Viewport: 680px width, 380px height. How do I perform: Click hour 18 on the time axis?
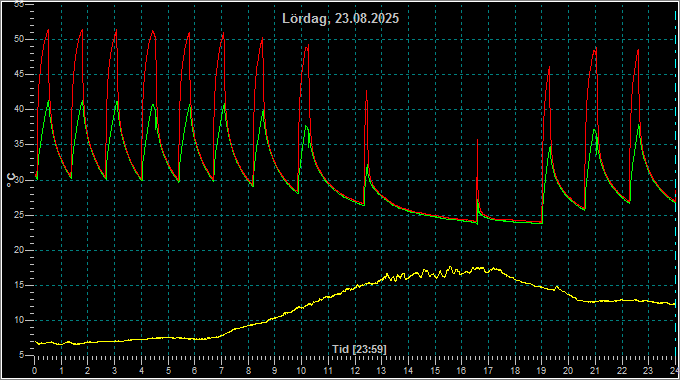tap(515, 371)
